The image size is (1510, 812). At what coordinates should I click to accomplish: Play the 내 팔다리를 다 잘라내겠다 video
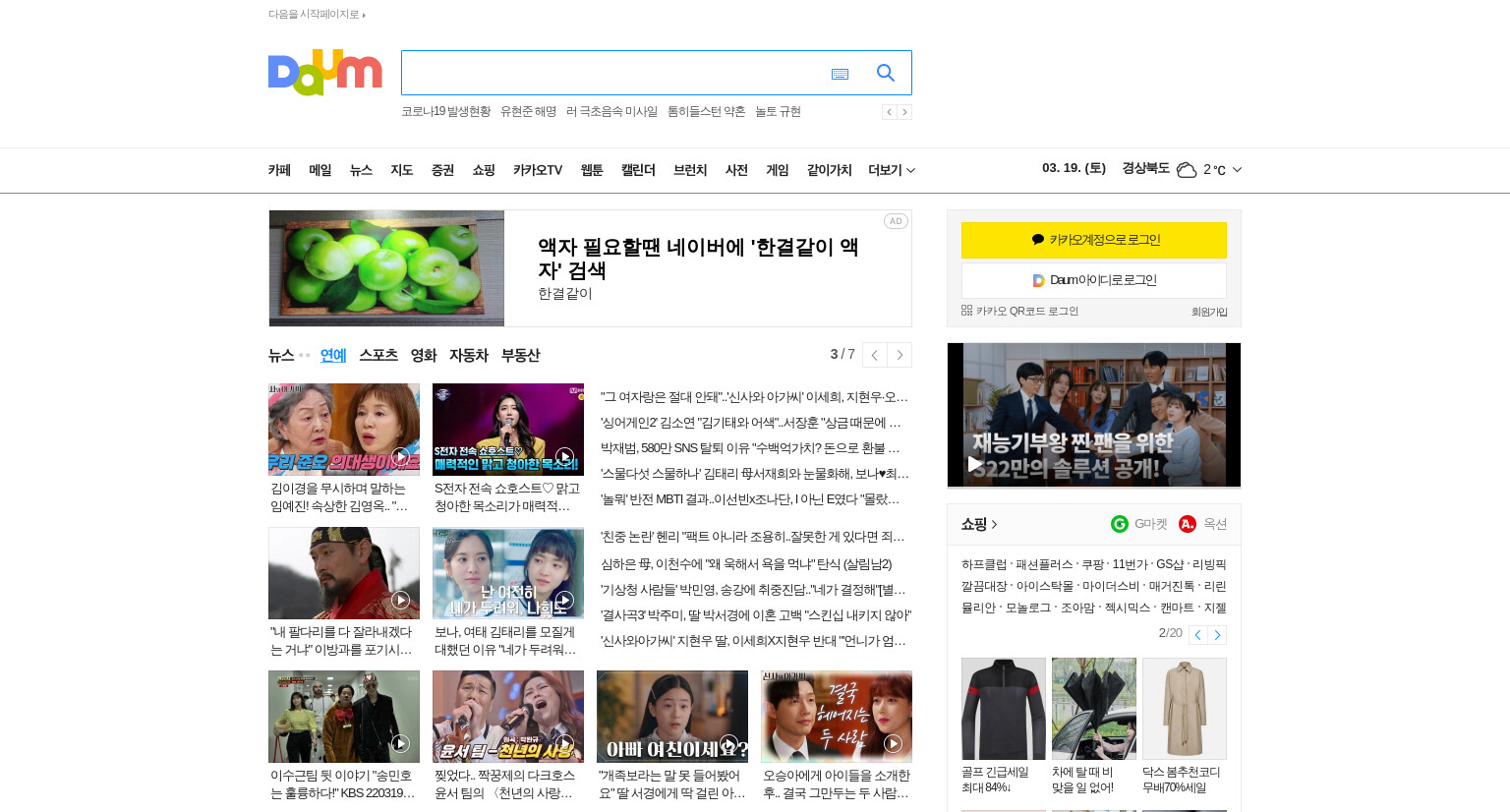point(400,600)
